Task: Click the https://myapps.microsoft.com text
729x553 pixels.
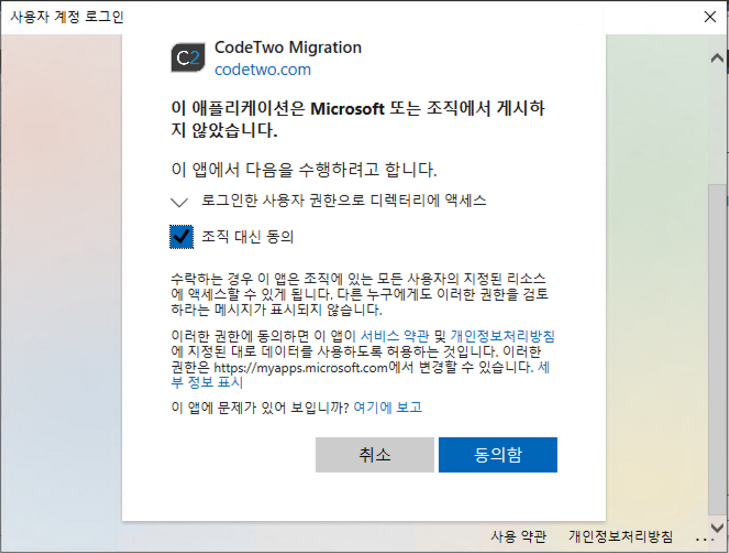Action: tap(301, 367)
